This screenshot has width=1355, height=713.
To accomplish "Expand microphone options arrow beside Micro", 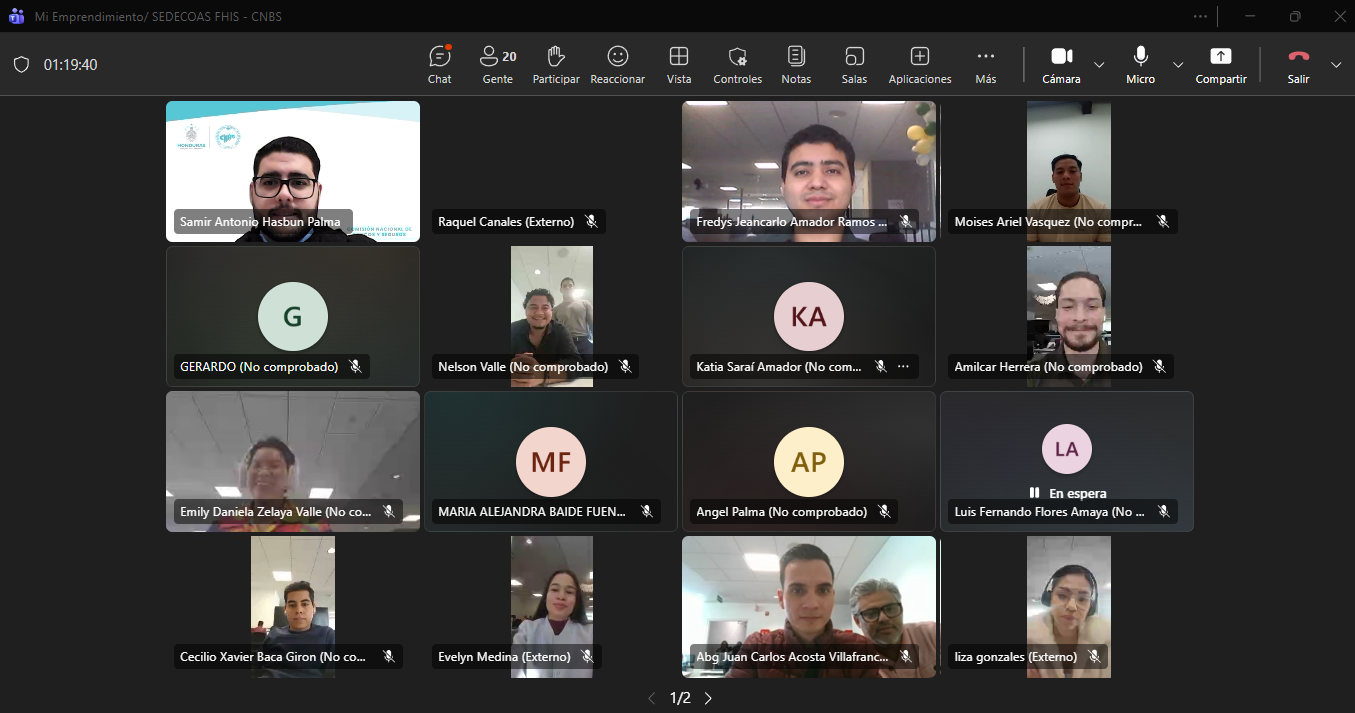I will pyautogui.click(x=1178, y=65).
